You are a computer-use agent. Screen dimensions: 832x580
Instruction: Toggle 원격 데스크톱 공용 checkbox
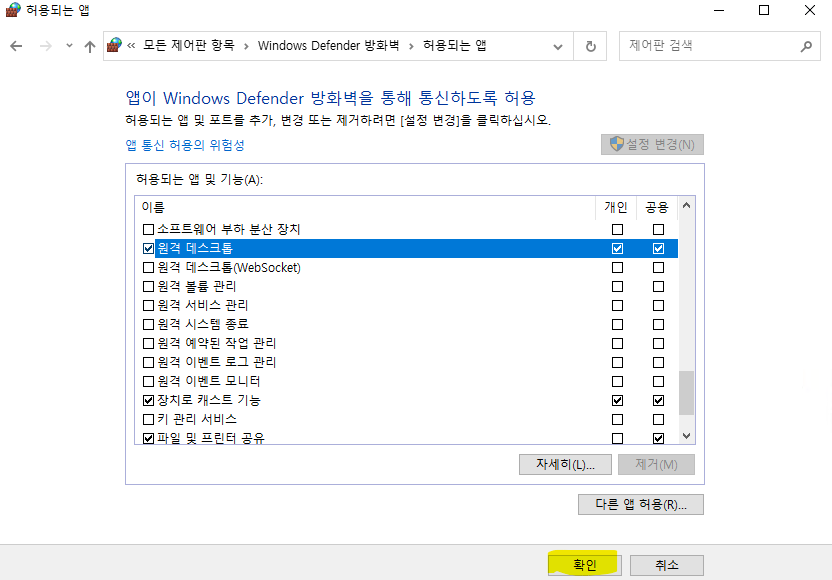point(658,248)
